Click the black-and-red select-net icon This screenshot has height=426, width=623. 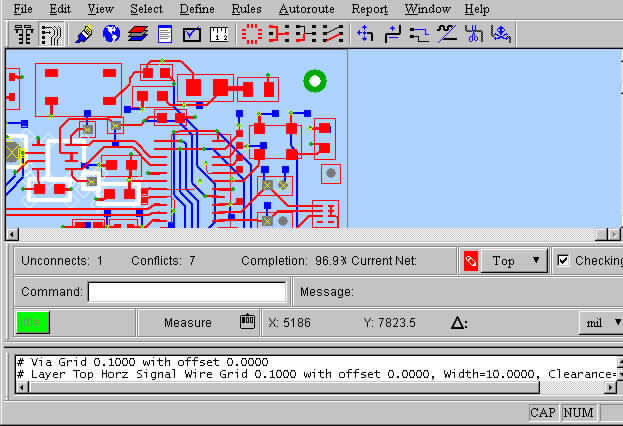(306, 34)
